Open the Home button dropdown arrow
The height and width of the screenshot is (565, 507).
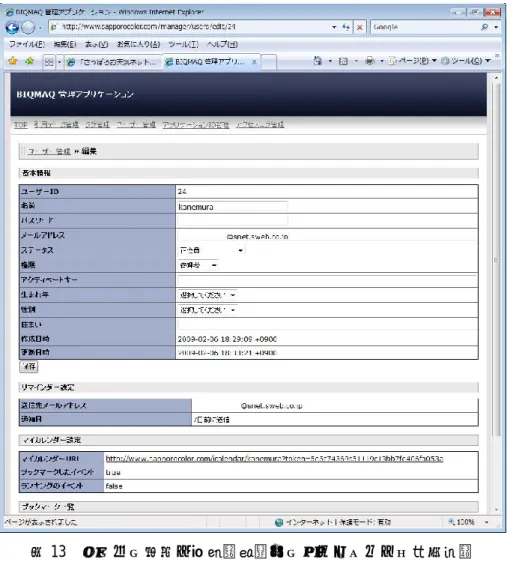point(330,61)
